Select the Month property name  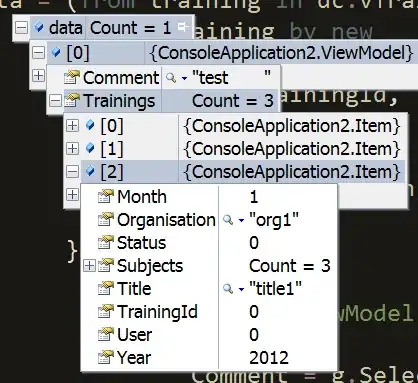[142, 196]
